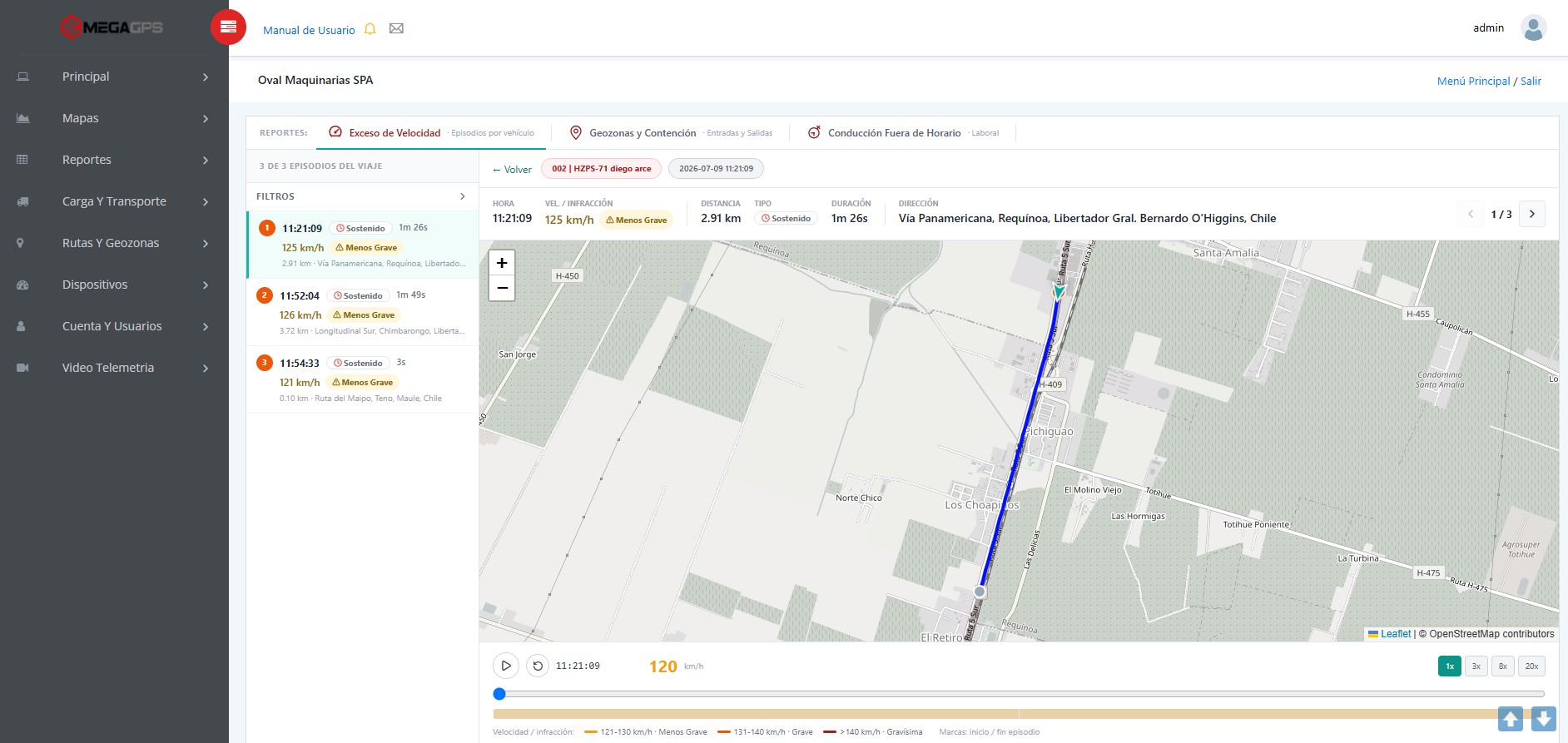Click the admin username text
The height and width of the screenshot is (743, 1568).
[x=1488, y=27]
